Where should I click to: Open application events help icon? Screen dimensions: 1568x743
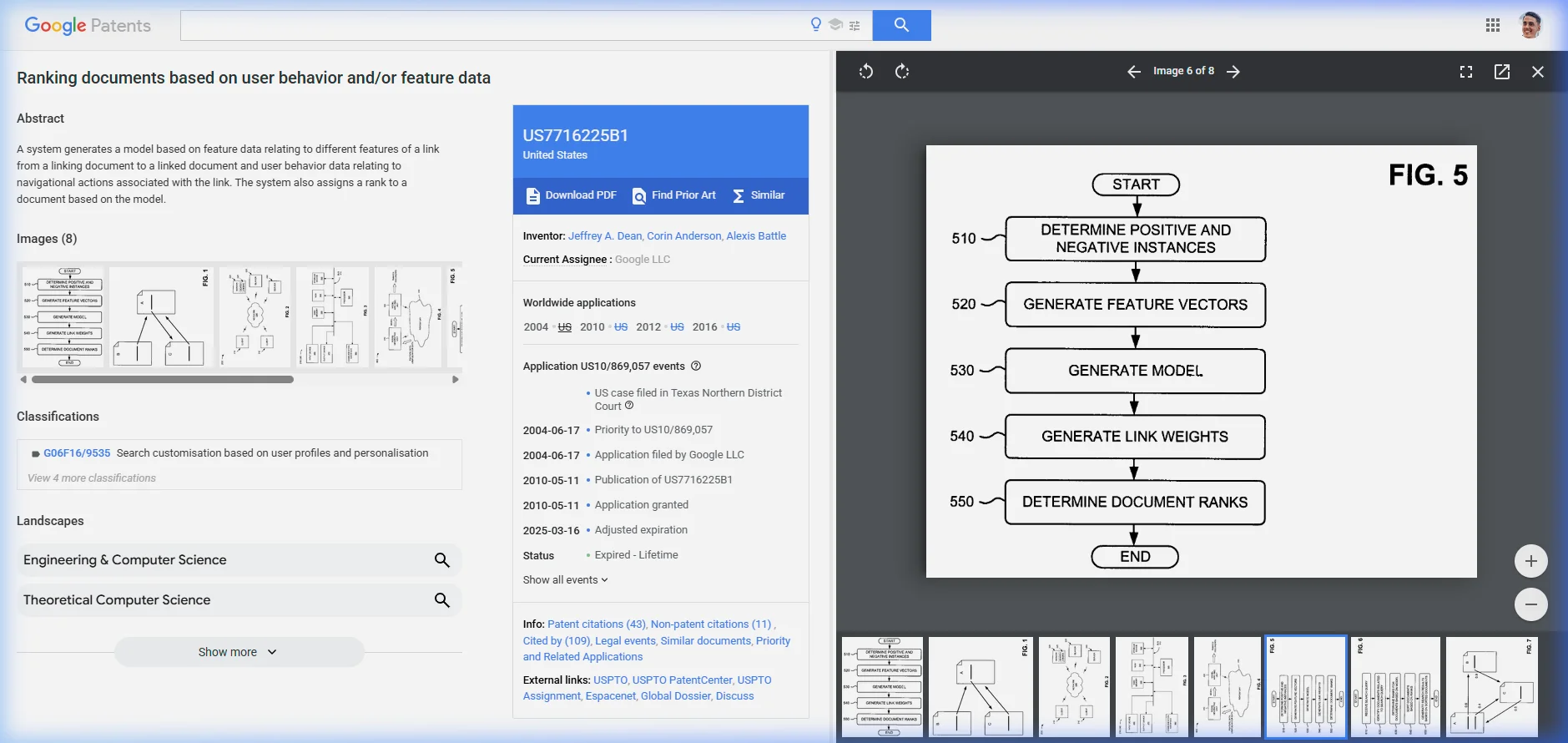(696, 366)
